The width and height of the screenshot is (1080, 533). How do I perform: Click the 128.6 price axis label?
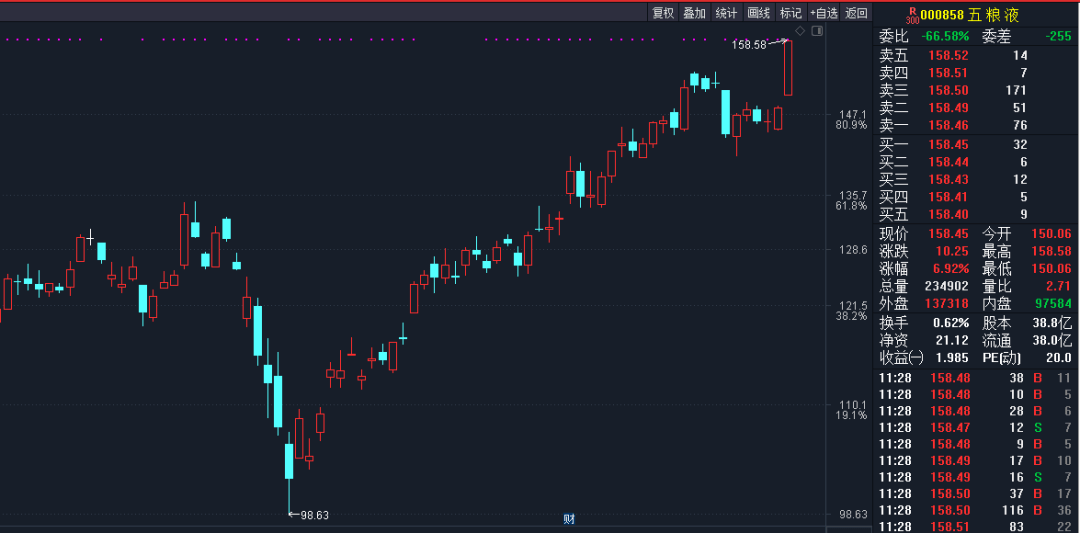pyautogui.click(x=853, y=250)
